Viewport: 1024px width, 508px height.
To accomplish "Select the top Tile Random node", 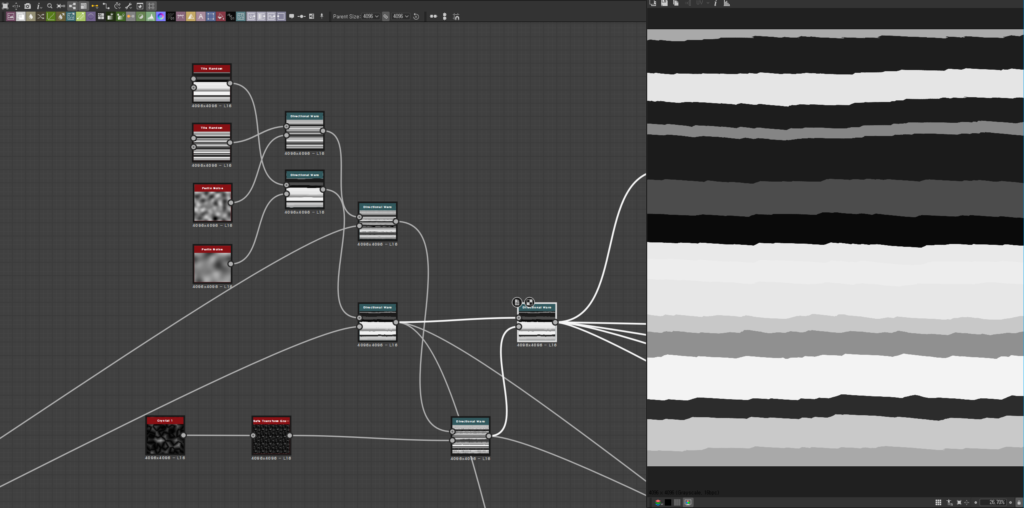I will pyautogui.click(x=211, y=88).
